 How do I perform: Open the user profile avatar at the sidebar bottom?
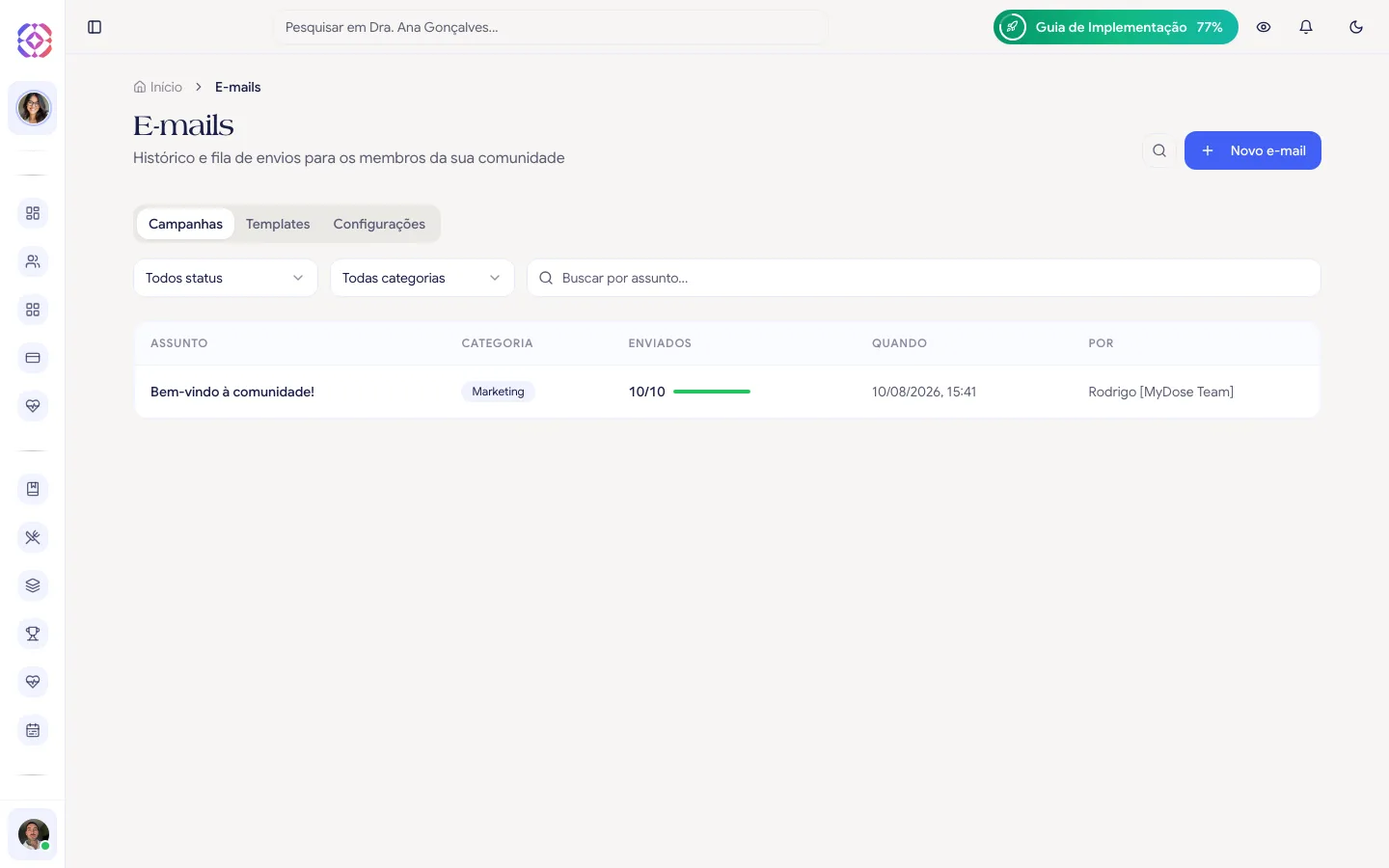point(33,834)
